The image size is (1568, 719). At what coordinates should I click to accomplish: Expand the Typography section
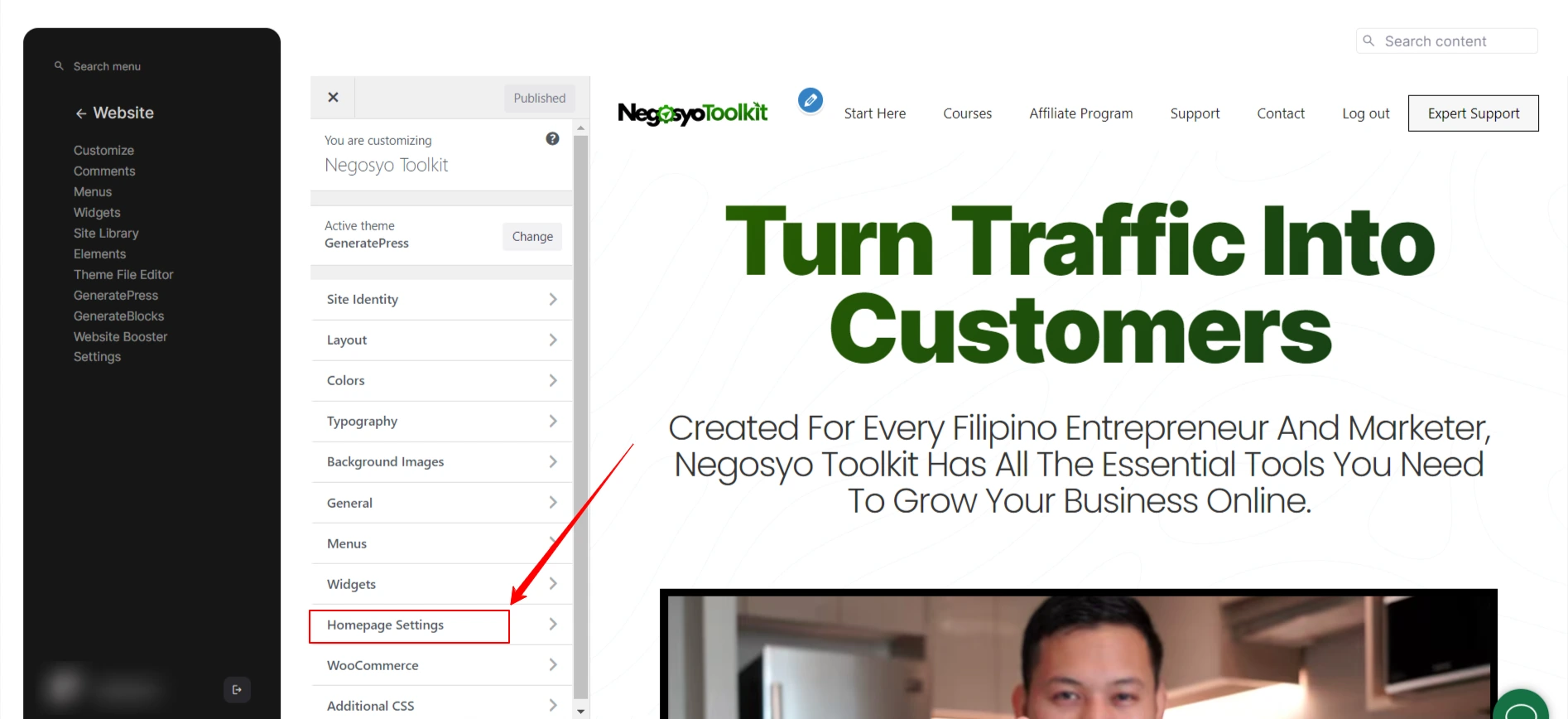tap(441, 421)
